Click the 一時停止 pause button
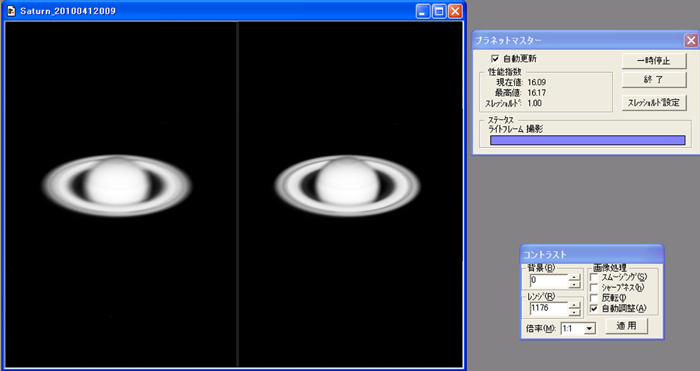The width and height of the screenshot is (700, 371). pos(654,61)
